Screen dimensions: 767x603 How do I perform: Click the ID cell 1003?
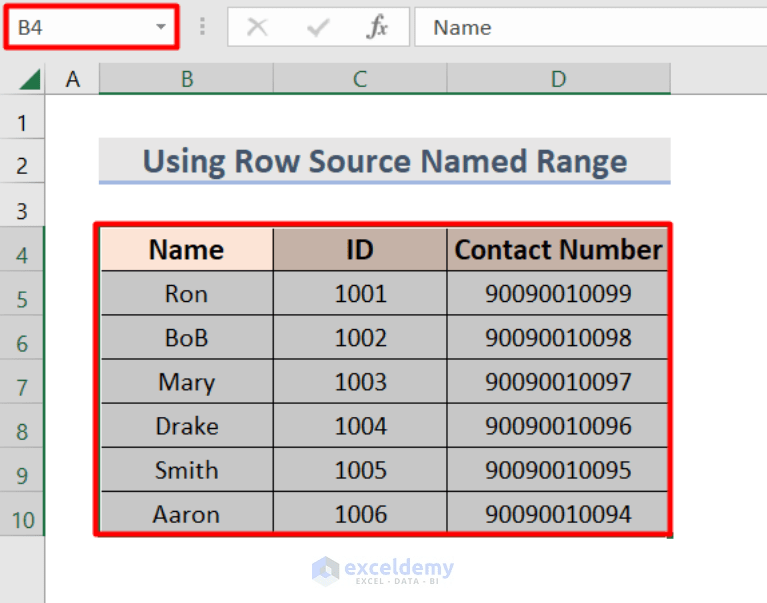(x=360, y=381)
